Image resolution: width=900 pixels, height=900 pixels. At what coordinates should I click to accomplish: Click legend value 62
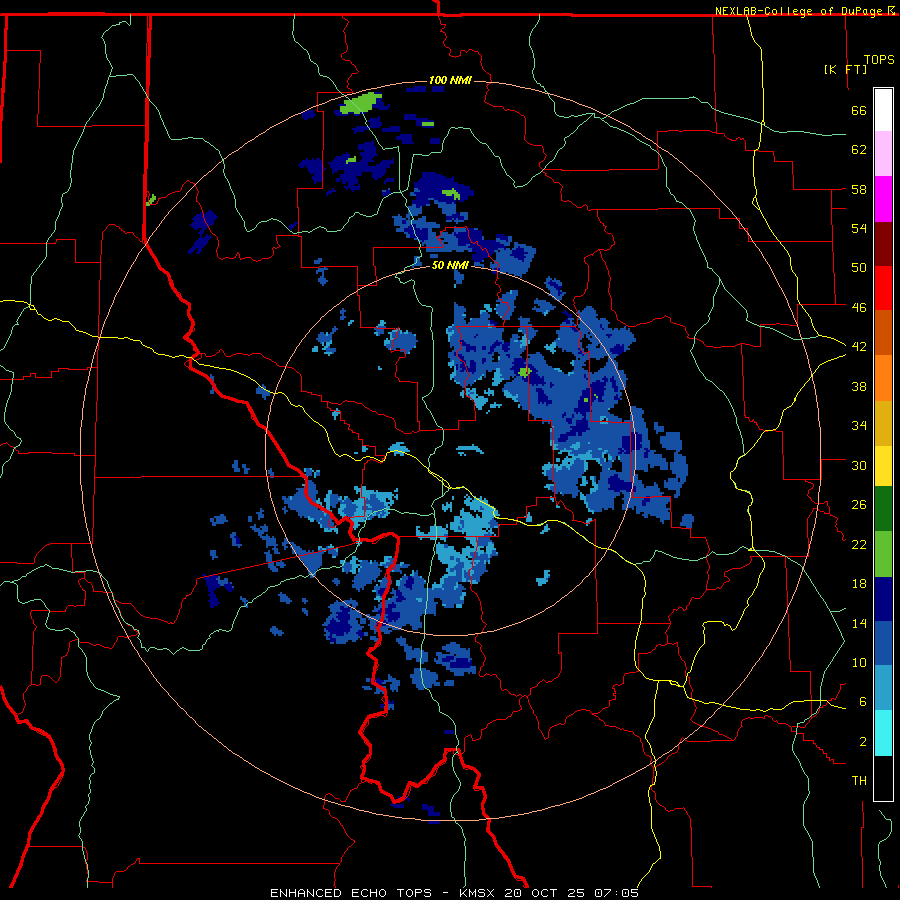(x=859, y=150)
